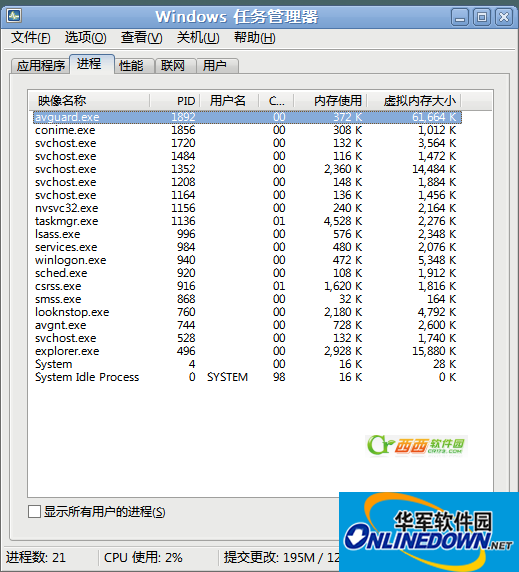Image resolution: width=519 pixels, height=572 pixels.
Task: Select the looknstop.exe process
Action: pos(247,312)
